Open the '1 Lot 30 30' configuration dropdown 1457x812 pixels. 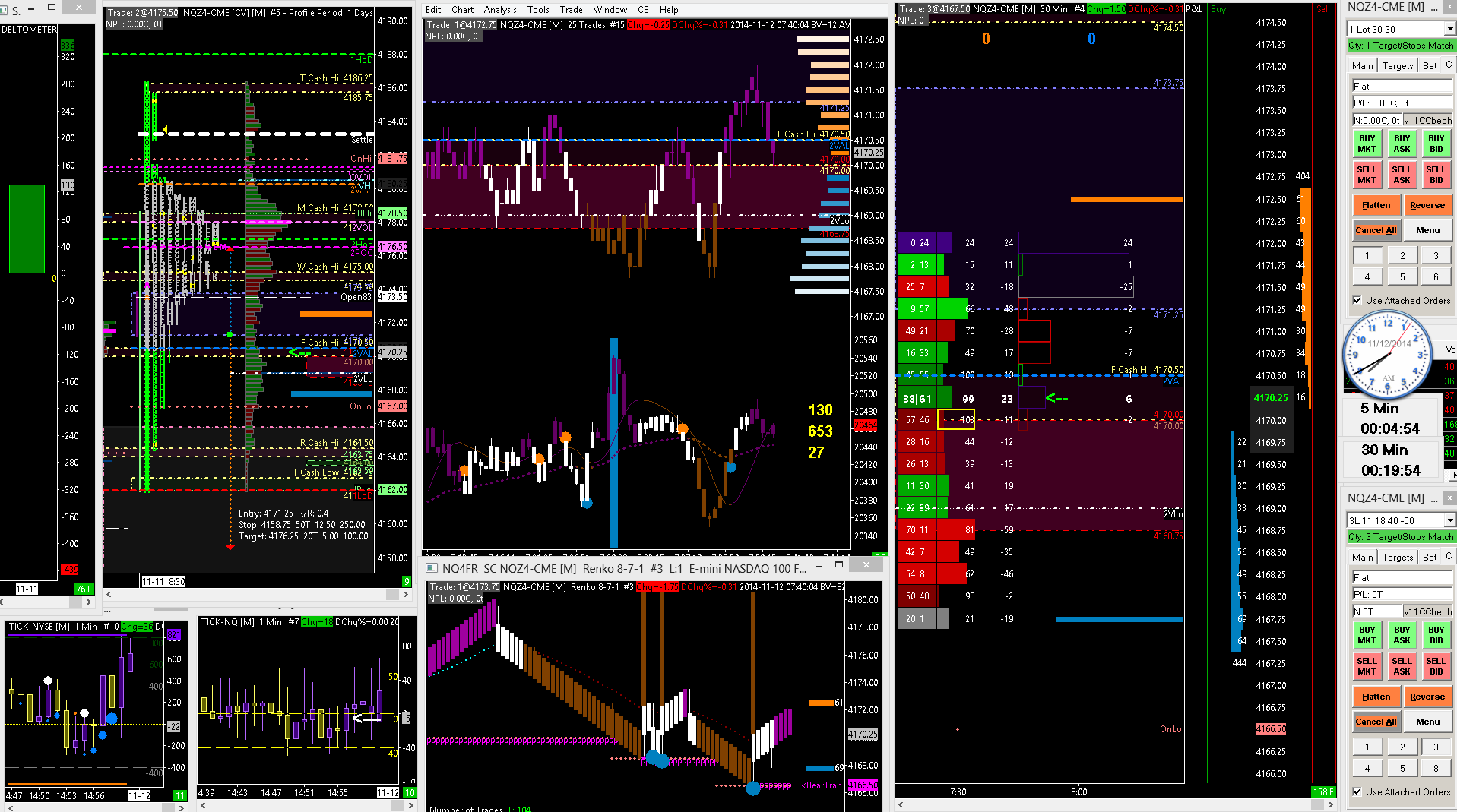click(1450, 29)
